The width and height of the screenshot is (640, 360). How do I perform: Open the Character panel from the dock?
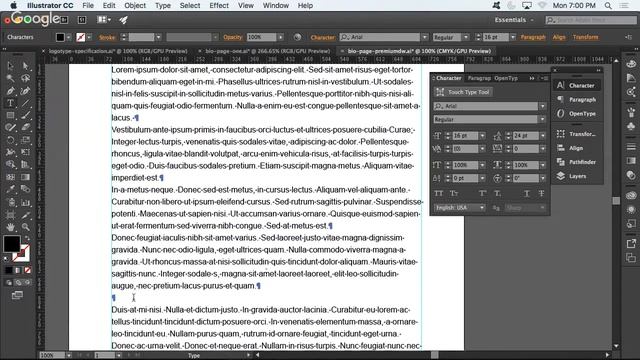click(x=576, y=85)
